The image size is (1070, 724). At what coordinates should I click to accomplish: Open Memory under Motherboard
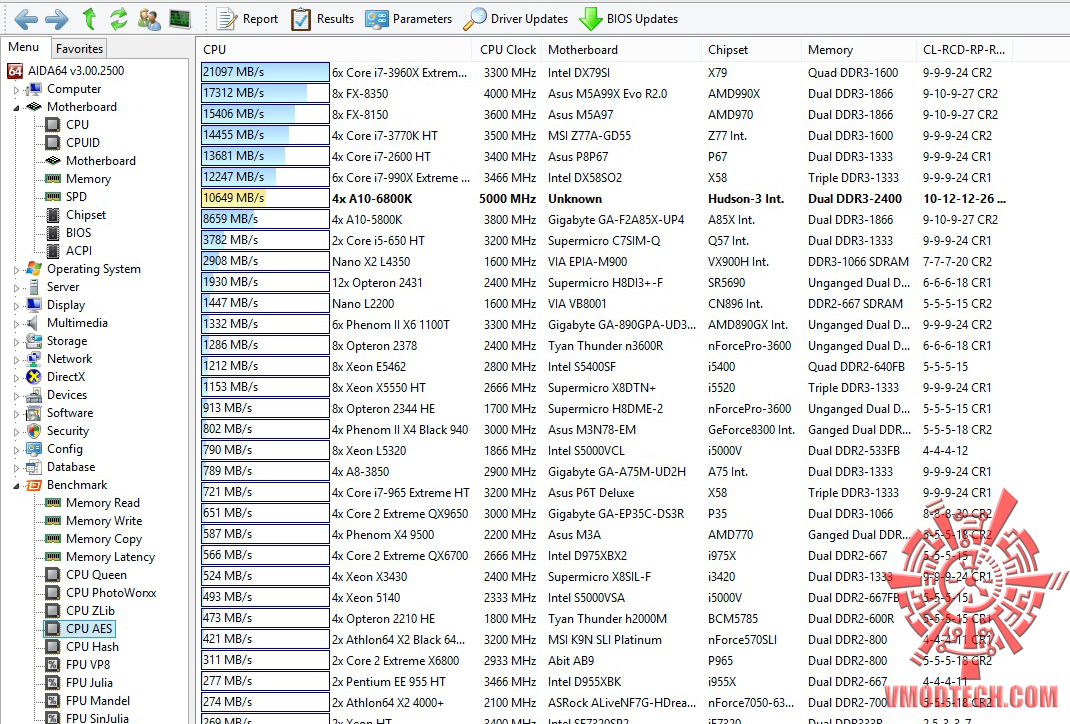pyautogui.click(x=78, y=179)
